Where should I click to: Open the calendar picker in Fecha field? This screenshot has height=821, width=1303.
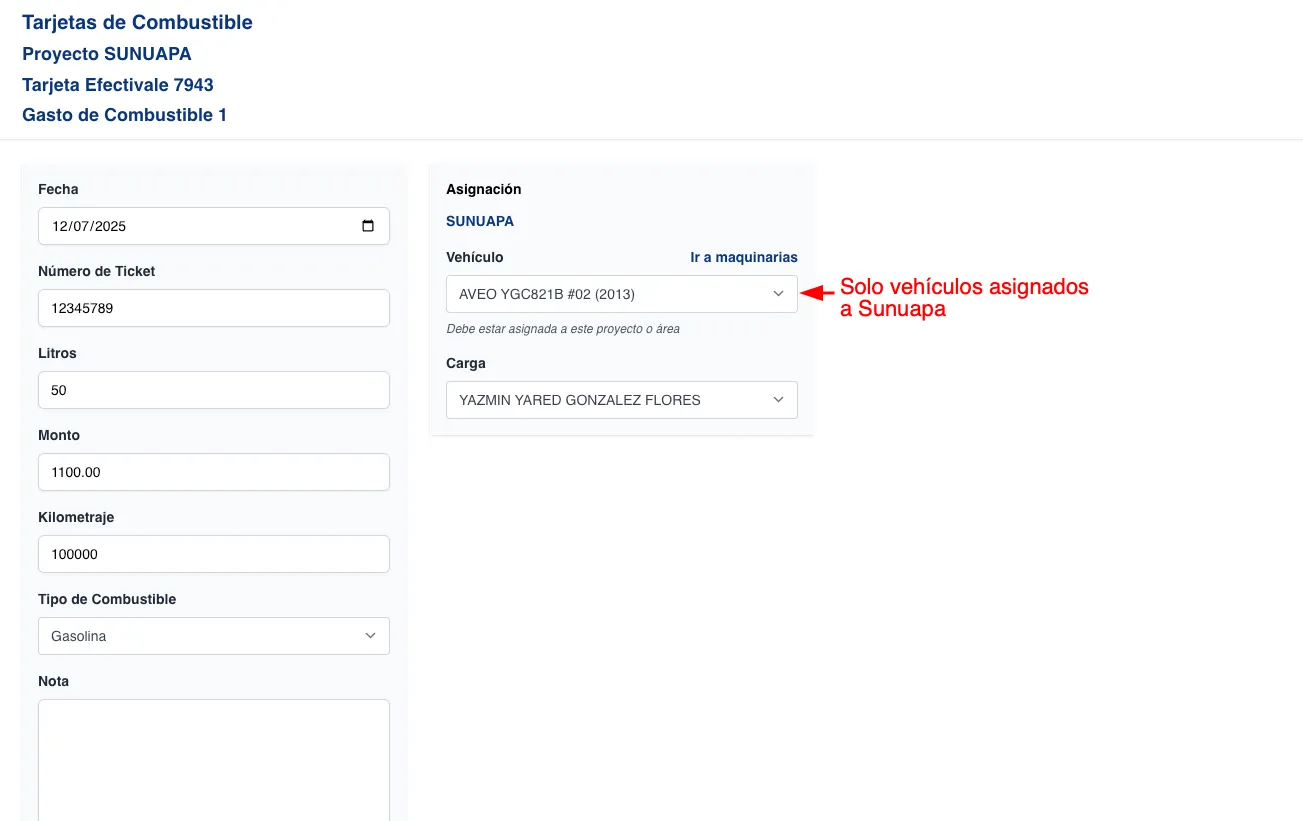[368, 226]
